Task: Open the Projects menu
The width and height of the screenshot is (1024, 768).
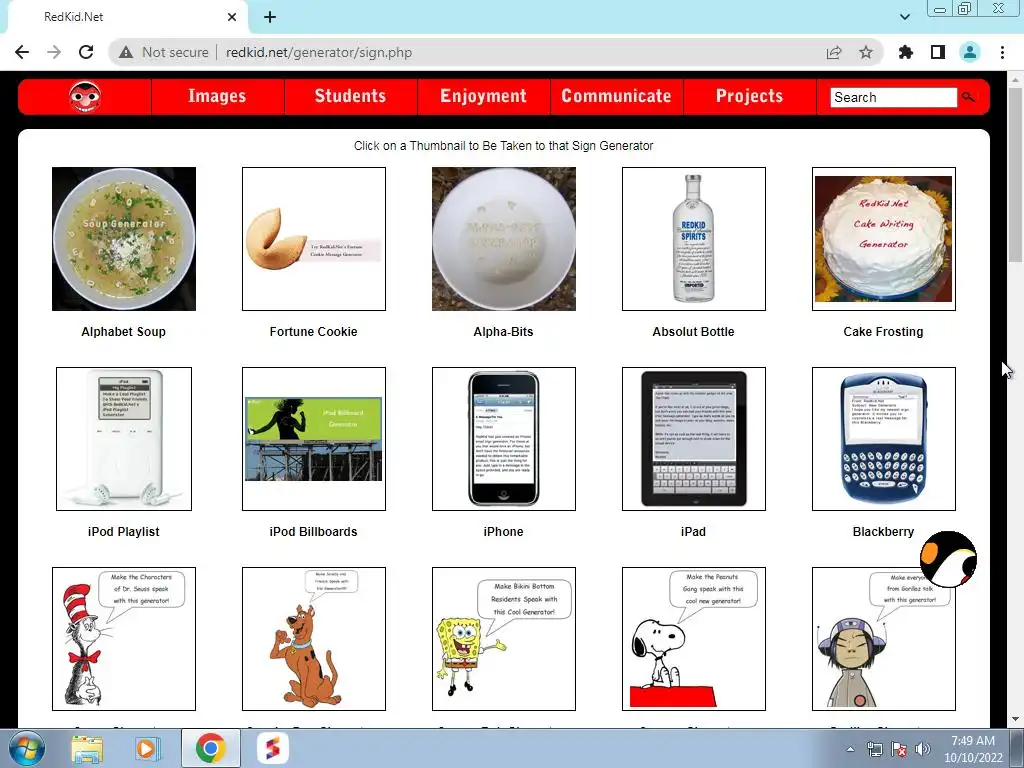Action: click(750, 97)
